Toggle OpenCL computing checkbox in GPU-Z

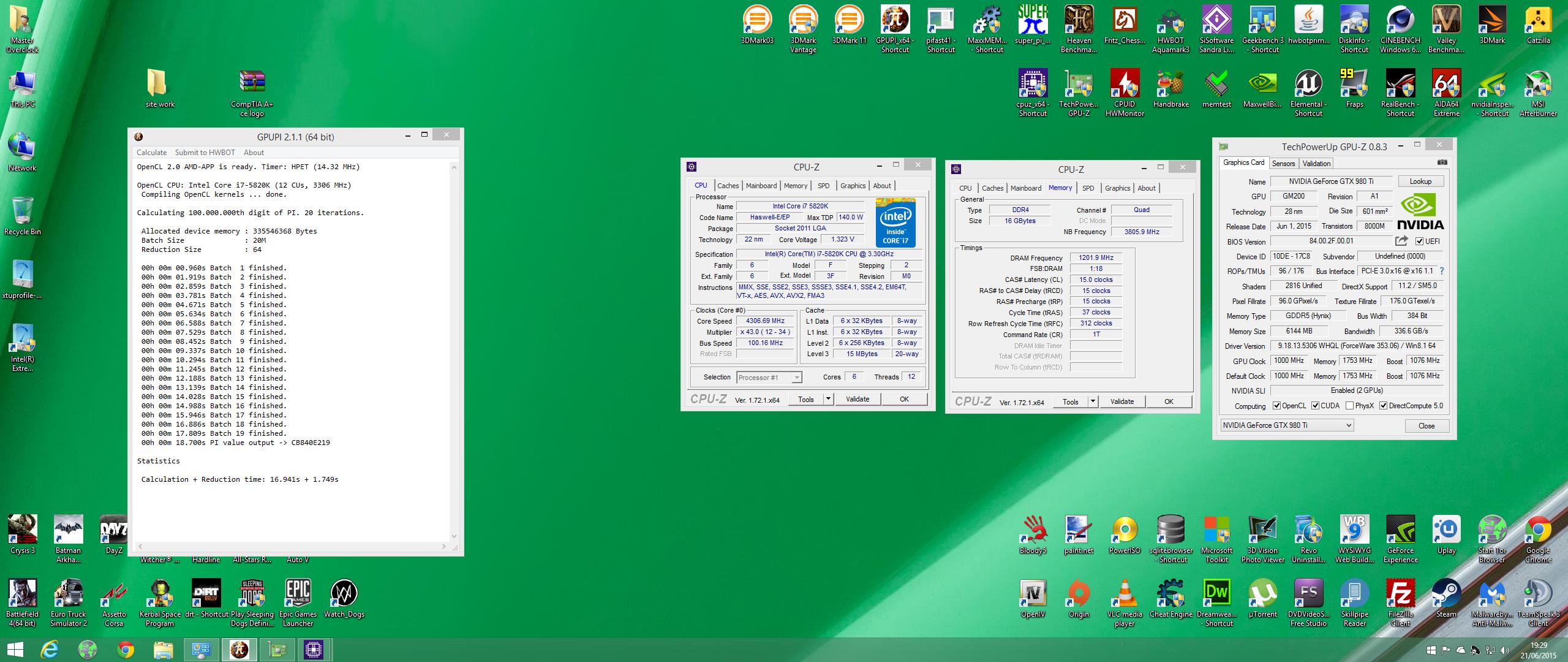click(x=1276, y=406)
